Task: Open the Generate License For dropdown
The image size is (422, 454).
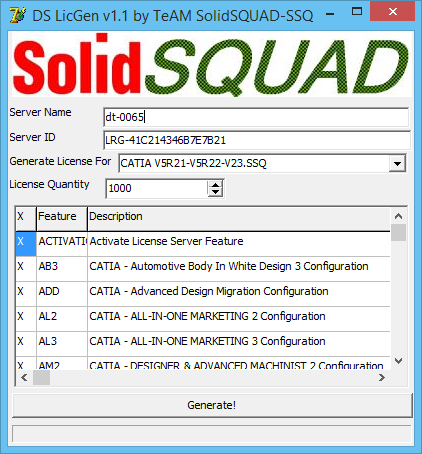Action: coord(397,163)
